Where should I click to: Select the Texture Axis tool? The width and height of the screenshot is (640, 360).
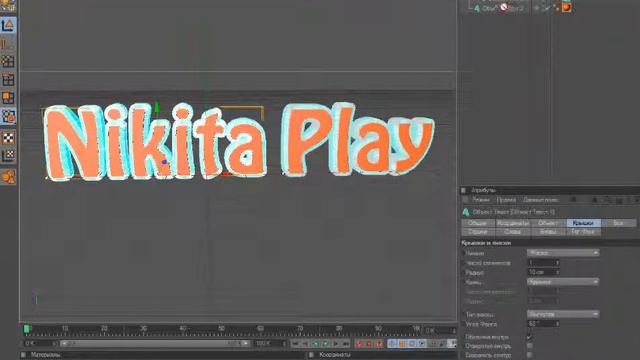[8, 156]
